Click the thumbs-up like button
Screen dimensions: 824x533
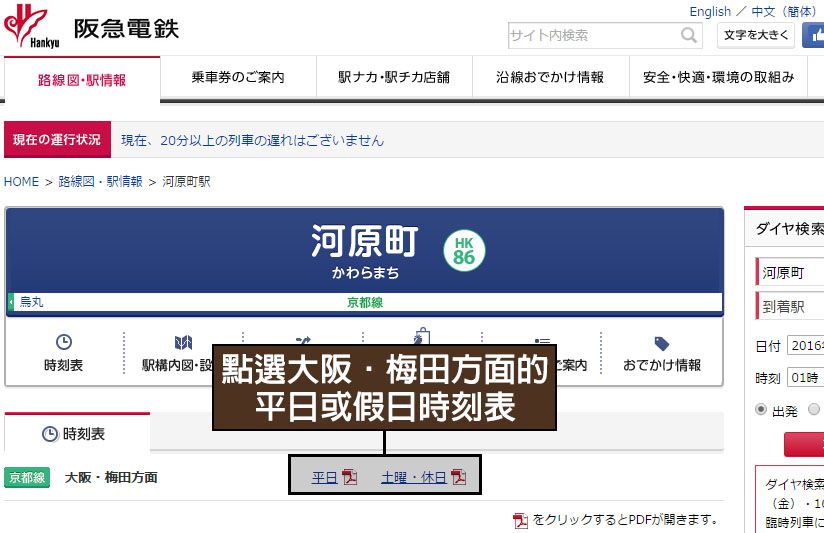[x=813, y=35]
